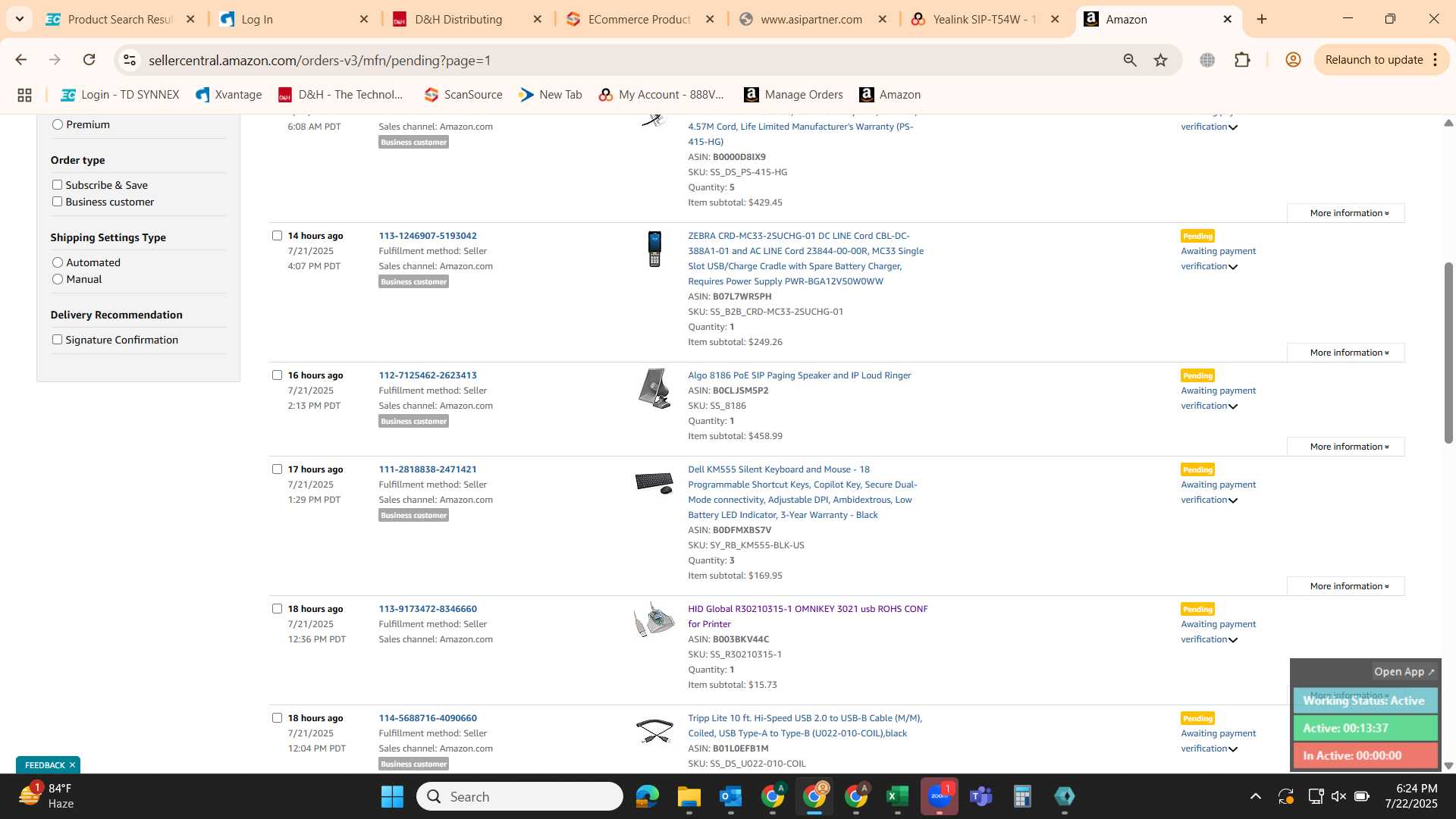Open the Chrome three-dot menu

pyautogui.click(x=1436, y=60)
